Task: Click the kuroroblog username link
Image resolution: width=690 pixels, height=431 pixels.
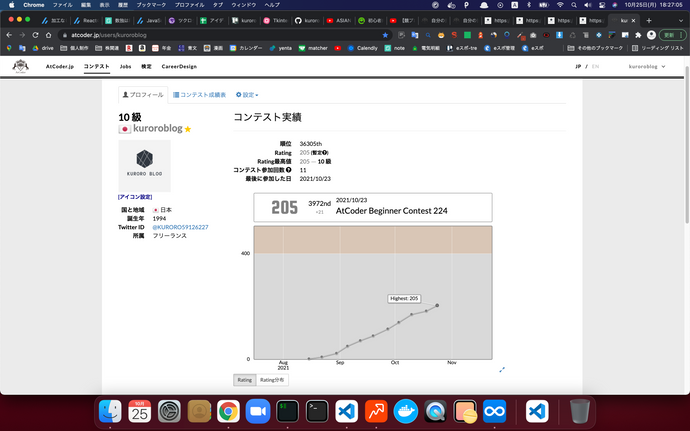Action: [x=158, y=128]
